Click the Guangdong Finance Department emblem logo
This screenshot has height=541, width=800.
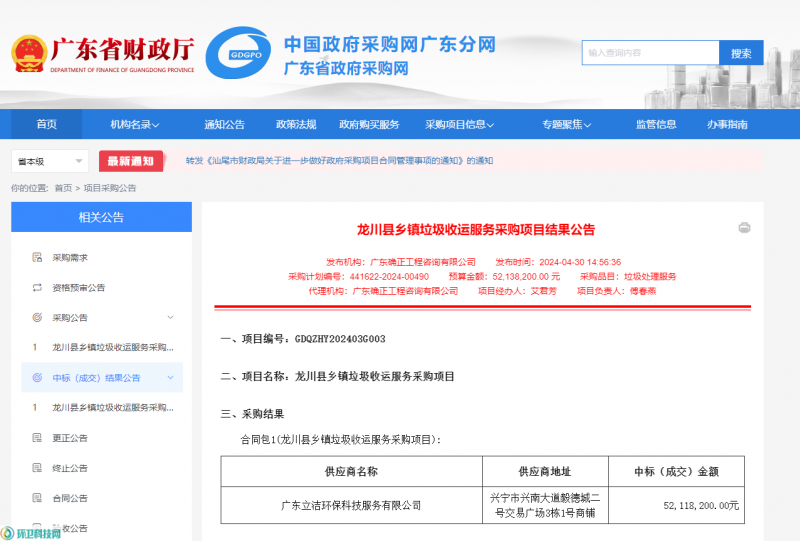(29, 54)
